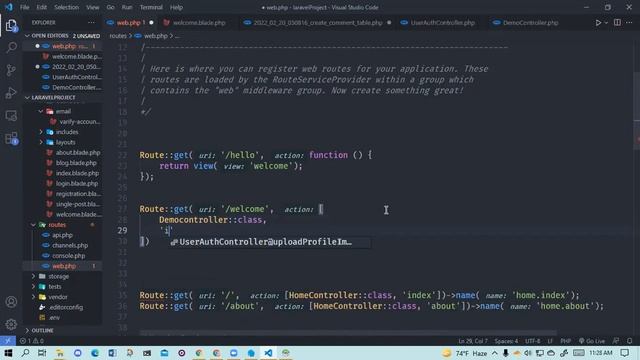
Task: Switch to welcome.blade.php tab
Action: [199, 23]
